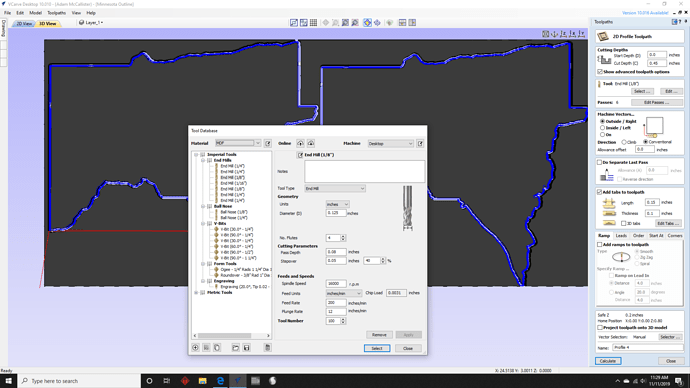Click Remove button in Tool Database
690x388 pixels.
(379, 335)
